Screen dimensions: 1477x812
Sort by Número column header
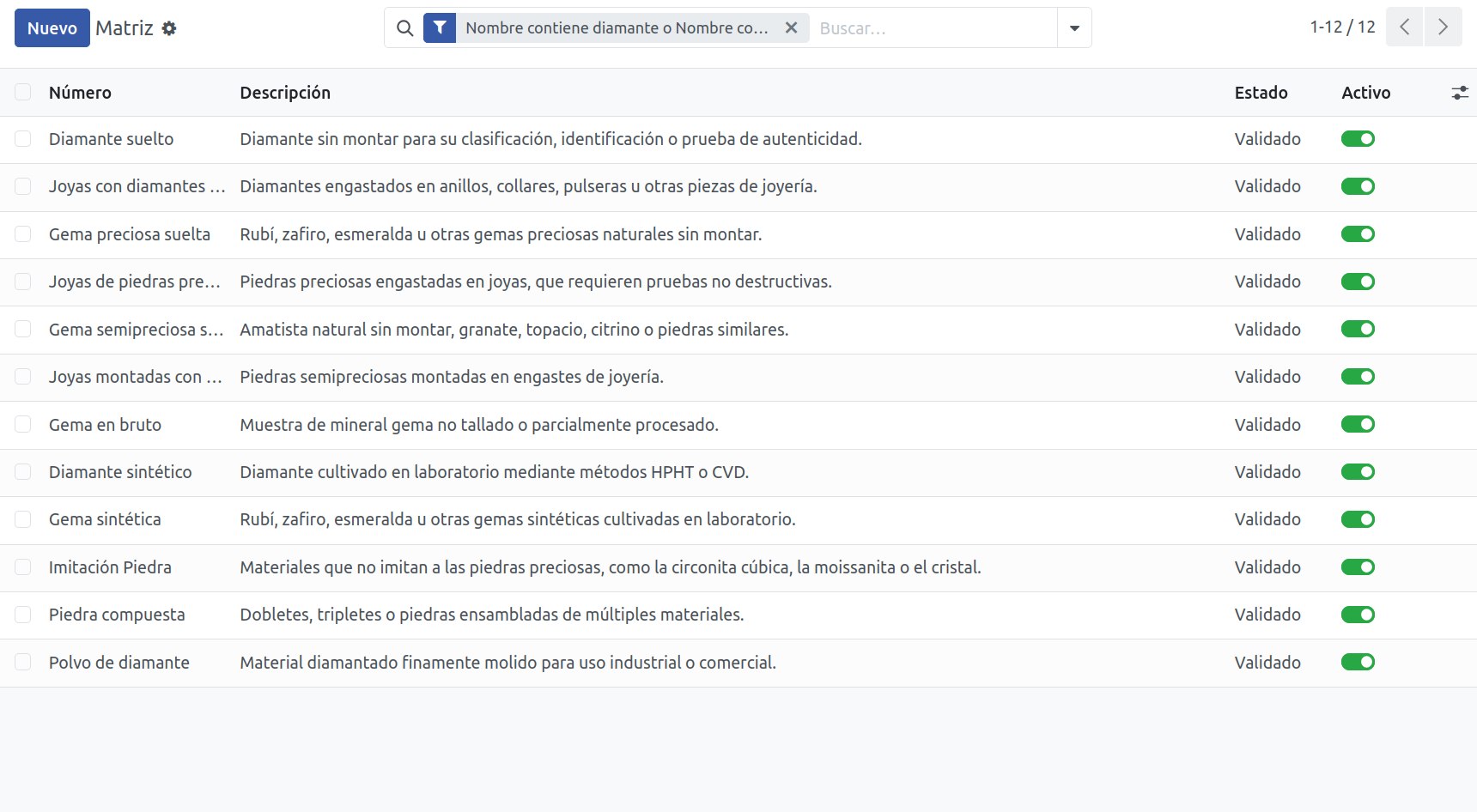click(80, 93)
